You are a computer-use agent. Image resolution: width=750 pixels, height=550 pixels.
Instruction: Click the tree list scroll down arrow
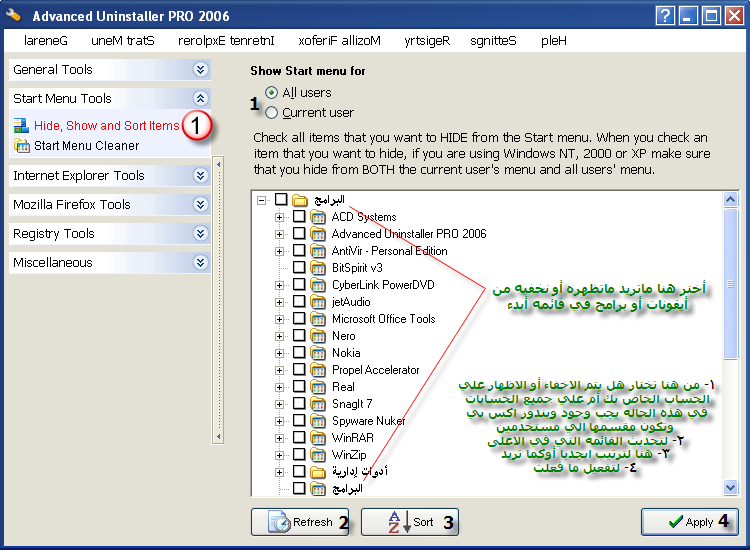point(730,488)
